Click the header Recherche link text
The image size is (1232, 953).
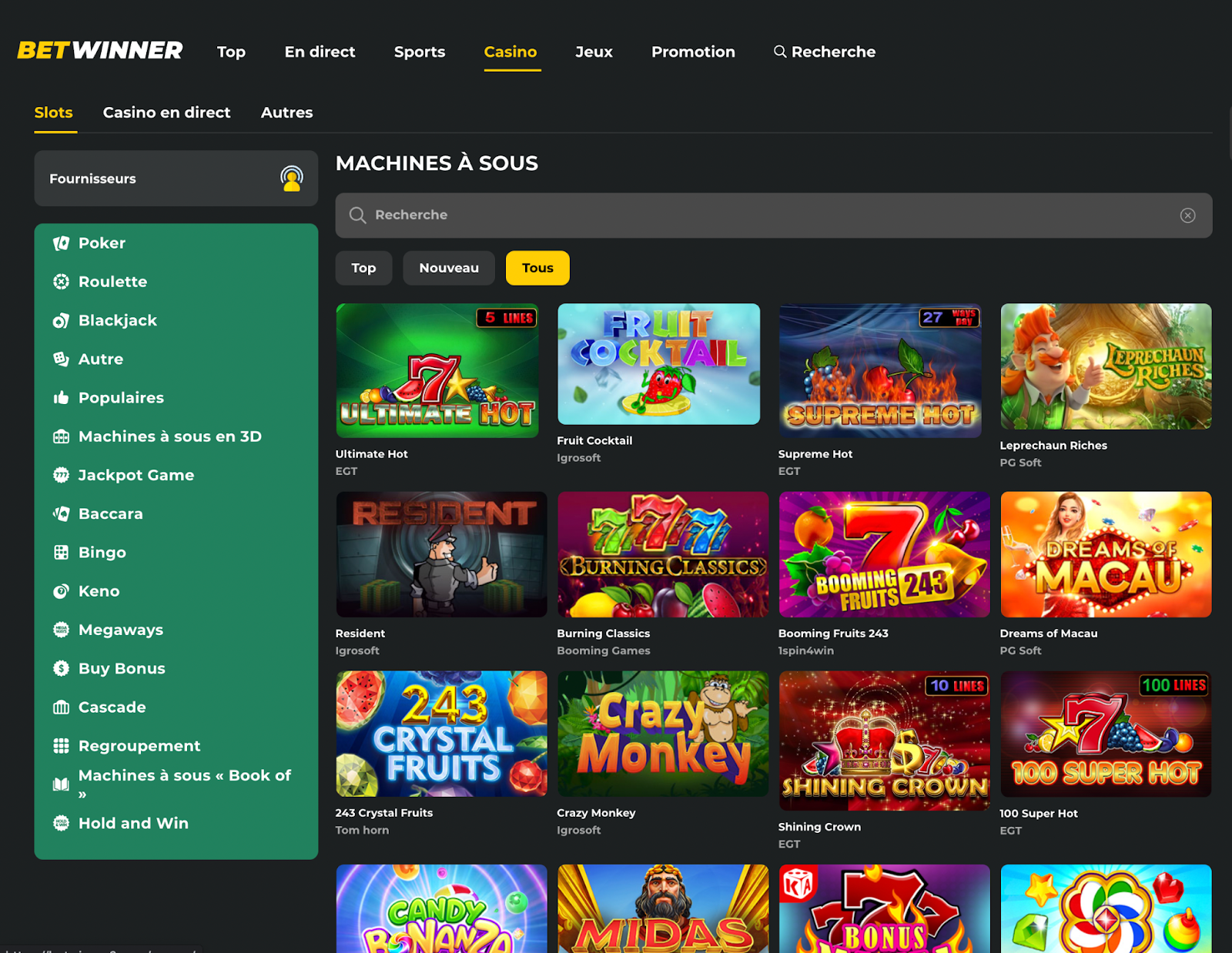pyautogui.click(x=833, y=52)
